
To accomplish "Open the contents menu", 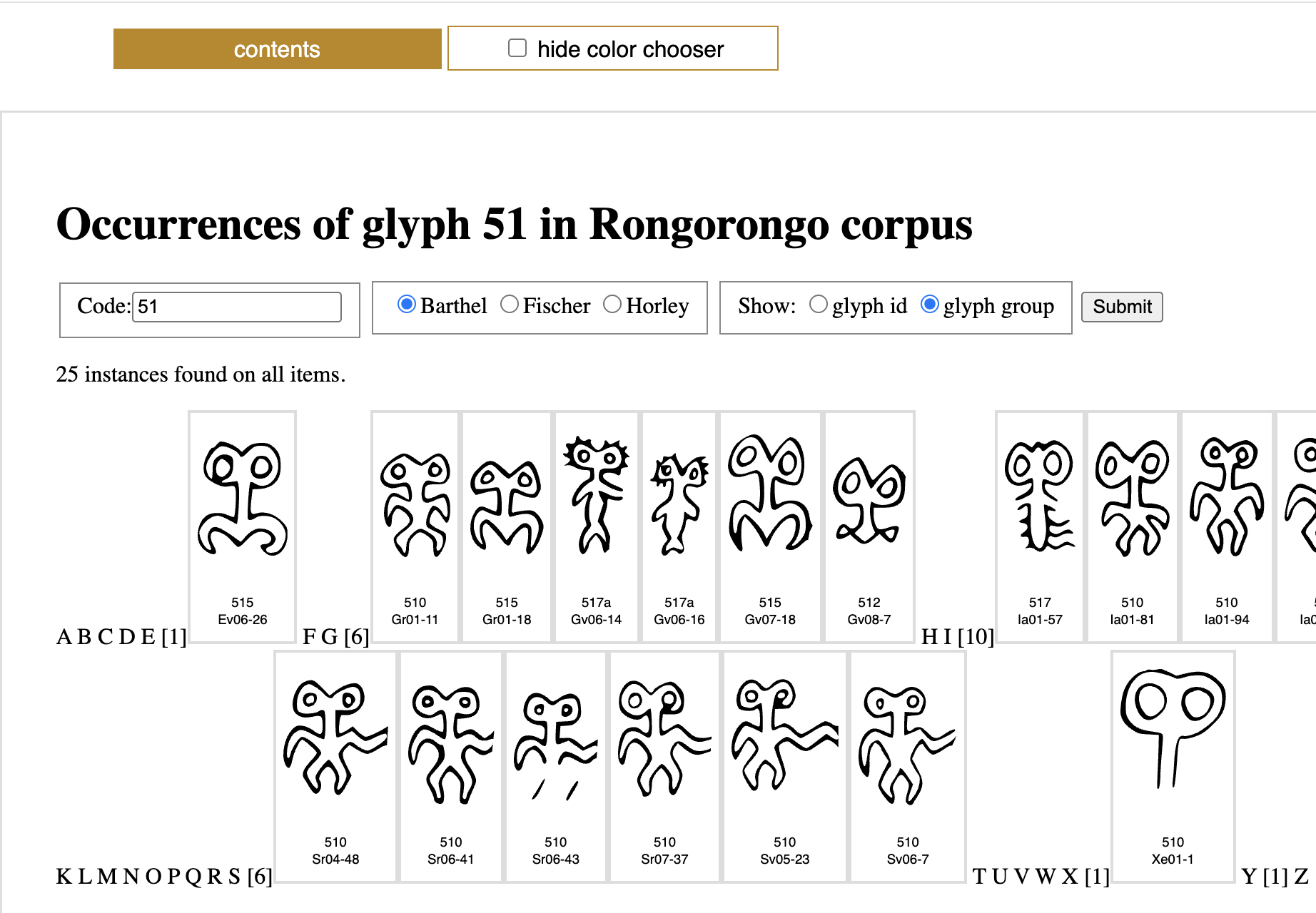I will point(277,49).
